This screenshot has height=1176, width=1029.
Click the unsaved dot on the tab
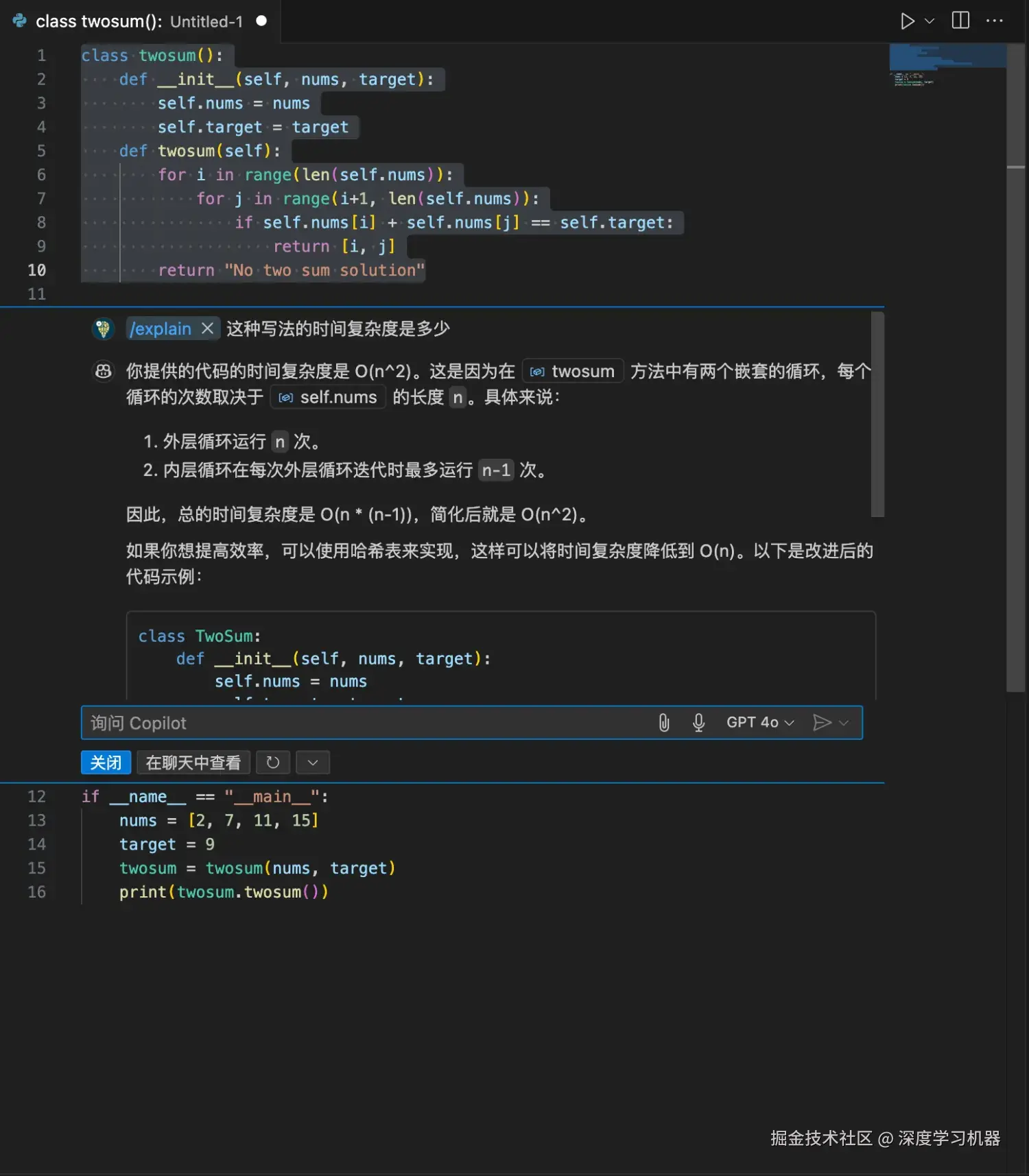261,21
